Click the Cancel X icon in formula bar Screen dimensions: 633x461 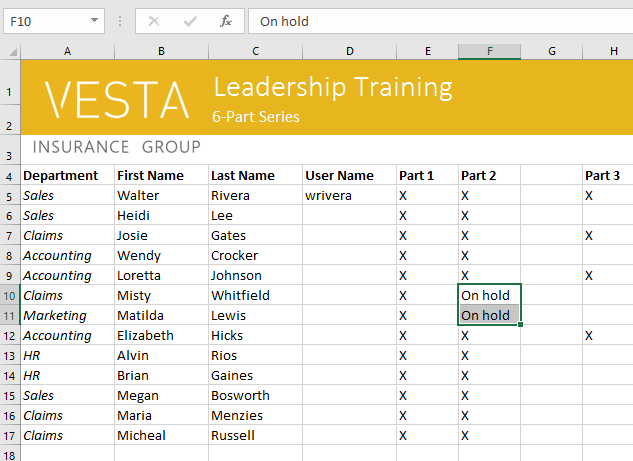(x=154, y=21)
